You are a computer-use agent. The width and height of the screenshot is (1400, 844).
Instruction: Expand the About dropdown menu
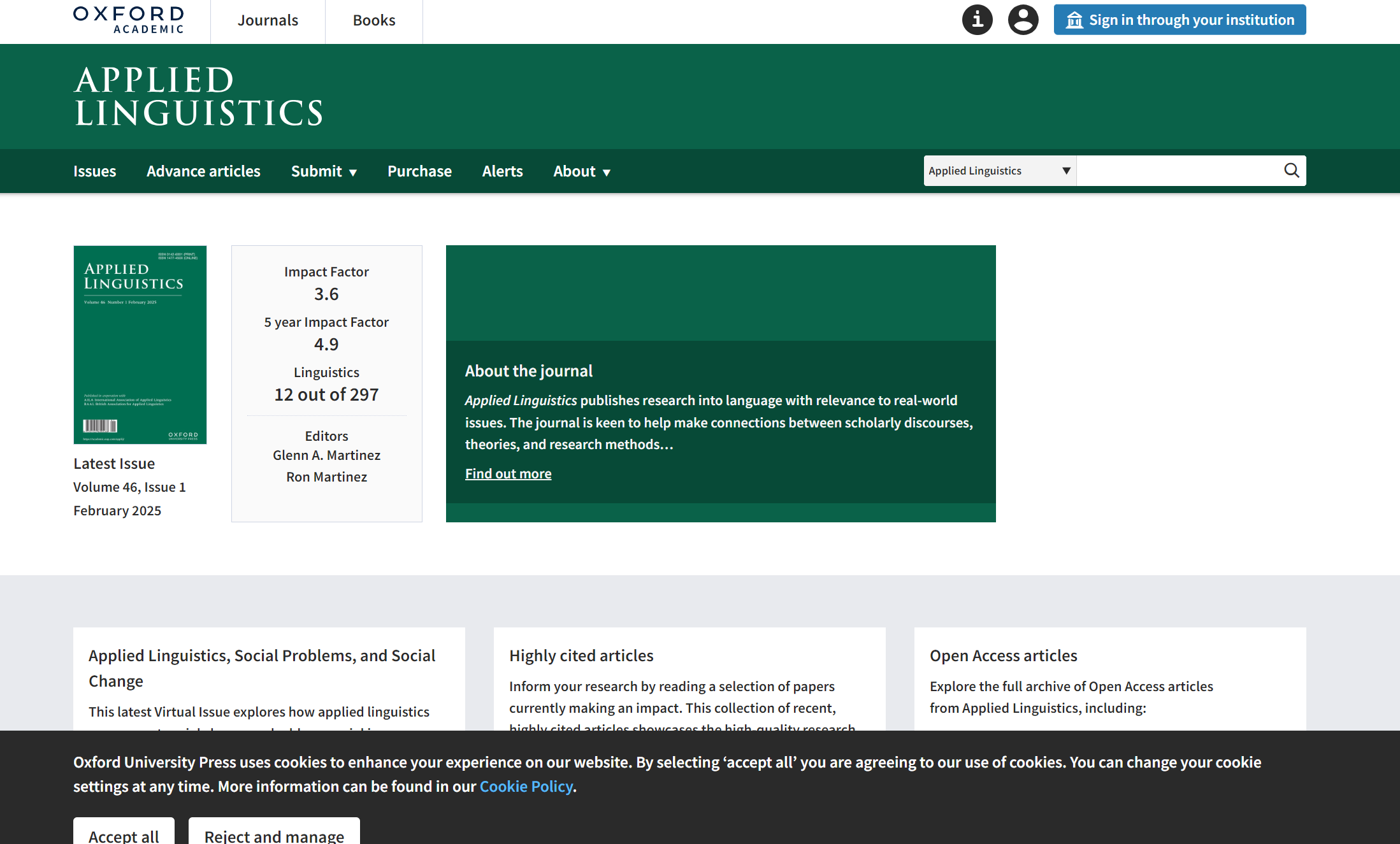[x=582, y=171]
